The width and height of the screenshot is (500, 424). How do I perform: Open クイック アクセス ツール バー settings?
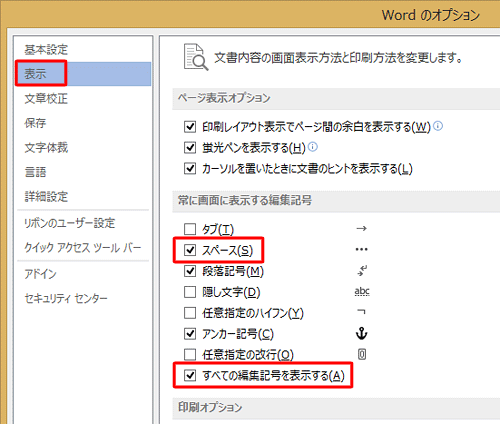tap(82, 248)
